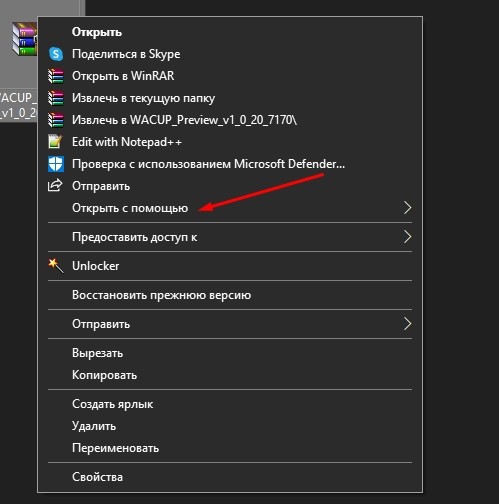The image size is (499, 504).
Task: Click the WinRAR icon next to 'Извлечь в WACUP_Preview'
Action: pyautogui.click(x=56, y=120)
